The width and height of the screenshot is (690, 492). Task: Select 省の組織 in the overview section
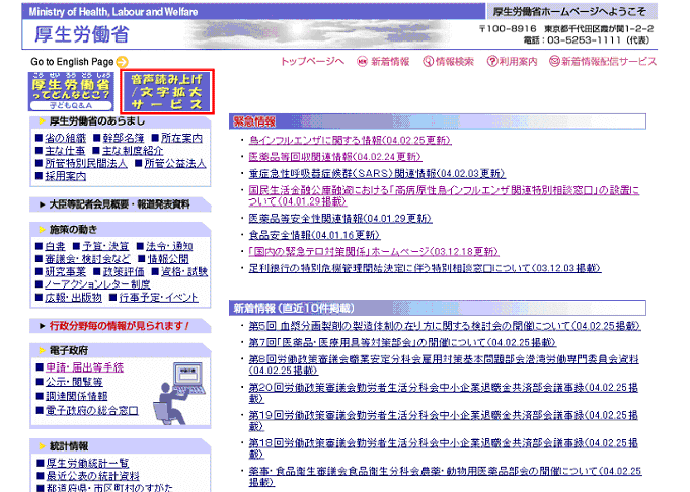coord(65,137)
